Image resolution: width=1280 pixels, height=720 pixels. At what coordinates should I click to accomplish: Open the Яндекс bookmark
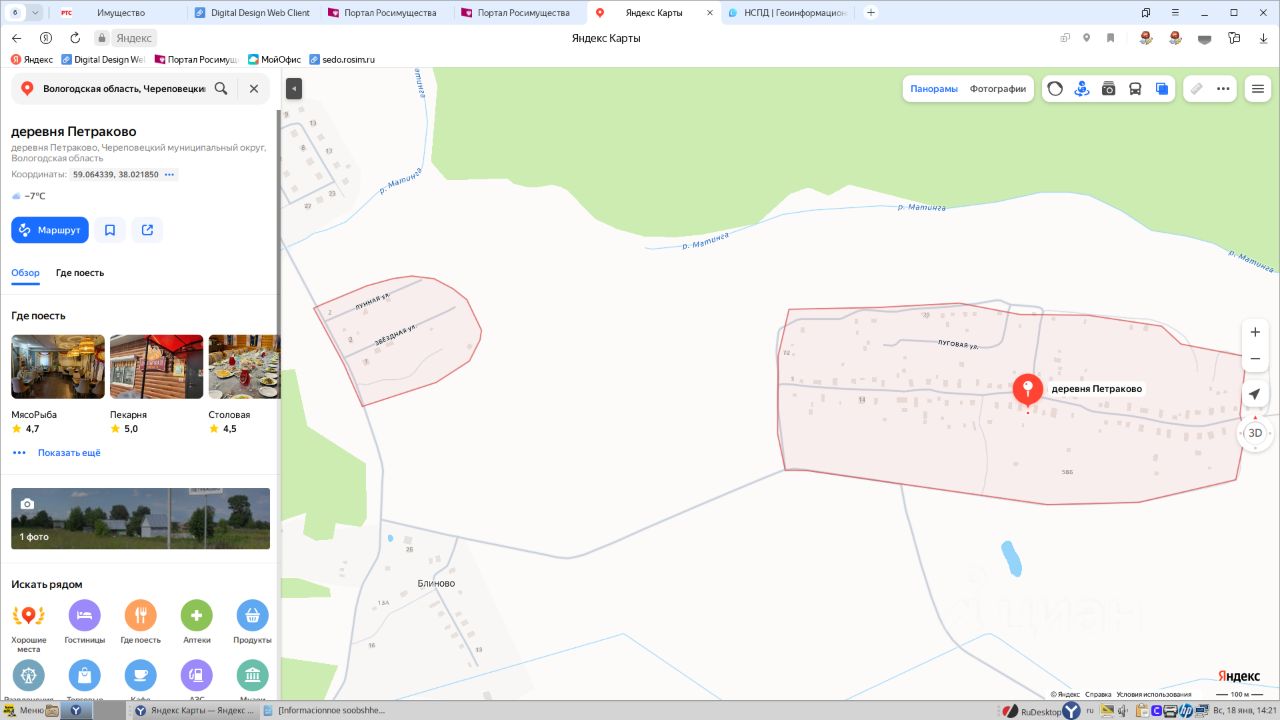click(x=32, y=60)
